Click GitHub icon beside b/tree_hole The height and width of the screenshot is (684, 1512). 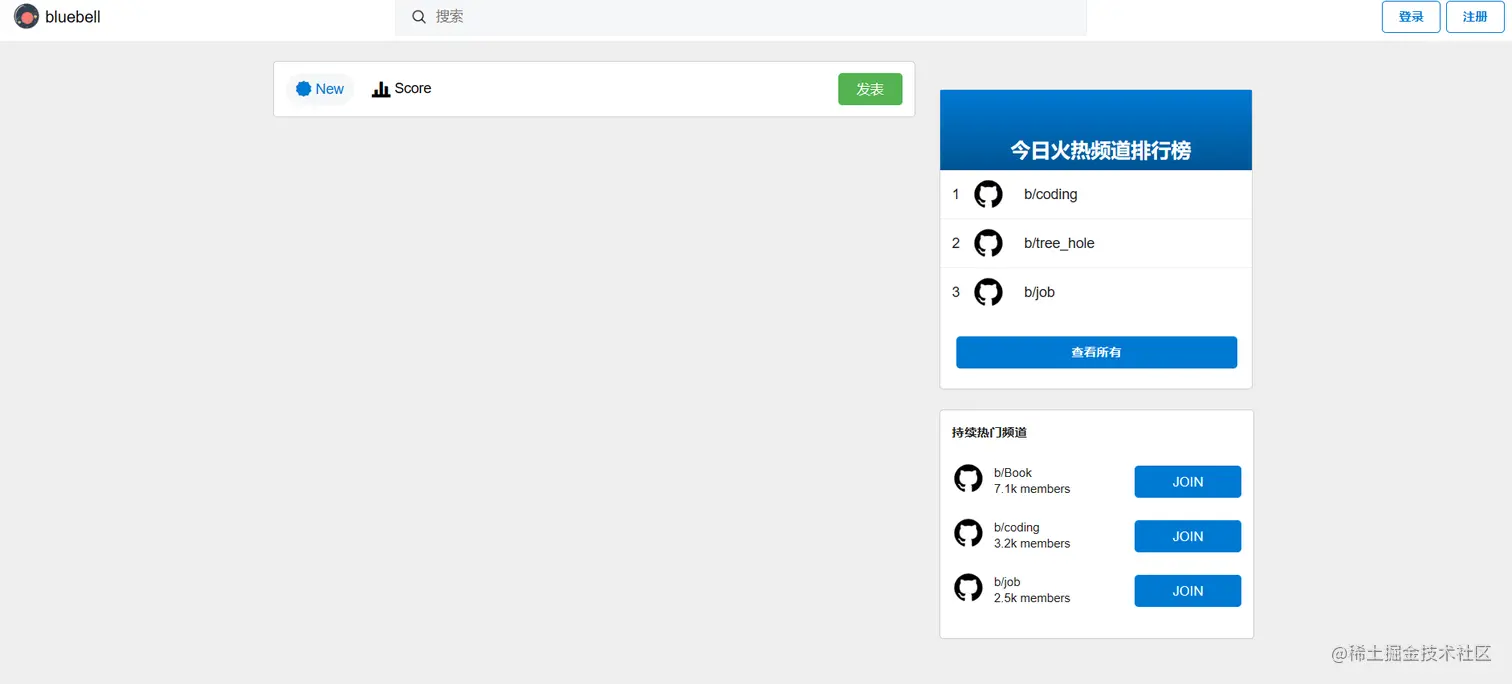tap(988, 243)
